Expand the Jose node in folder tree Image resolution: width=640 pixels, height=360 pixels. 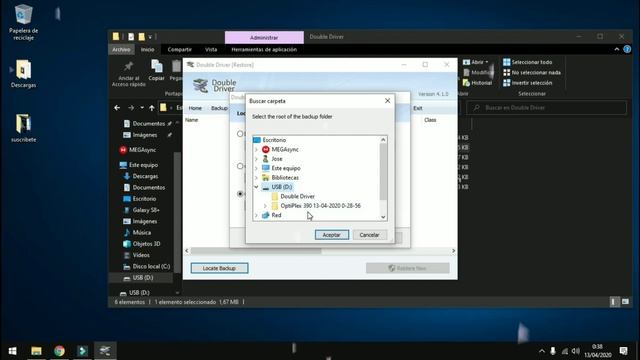click(256, 159)
